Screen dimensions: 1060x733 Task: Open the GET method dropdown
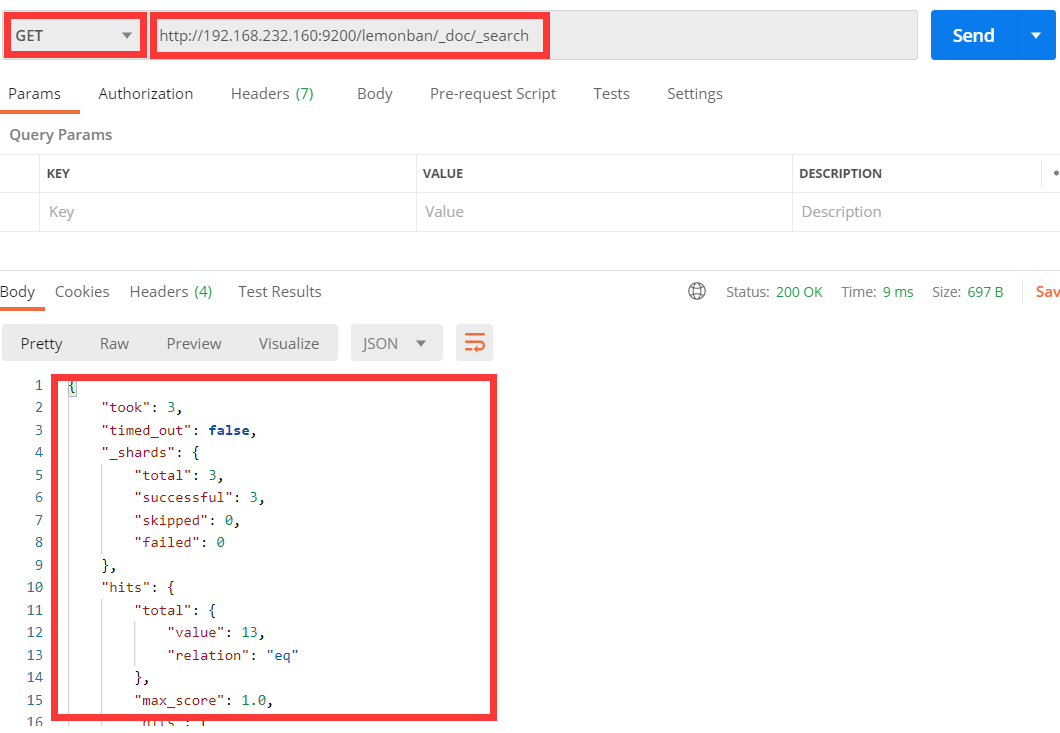pyautogui.click(x=74, y=36)
